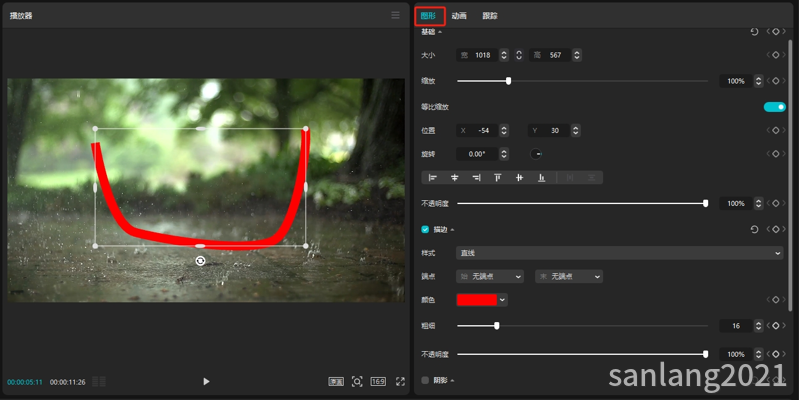The height and width of the screenshot is (400, 799).
Task: Click the align top icon
Action: (x=497, y=178)
